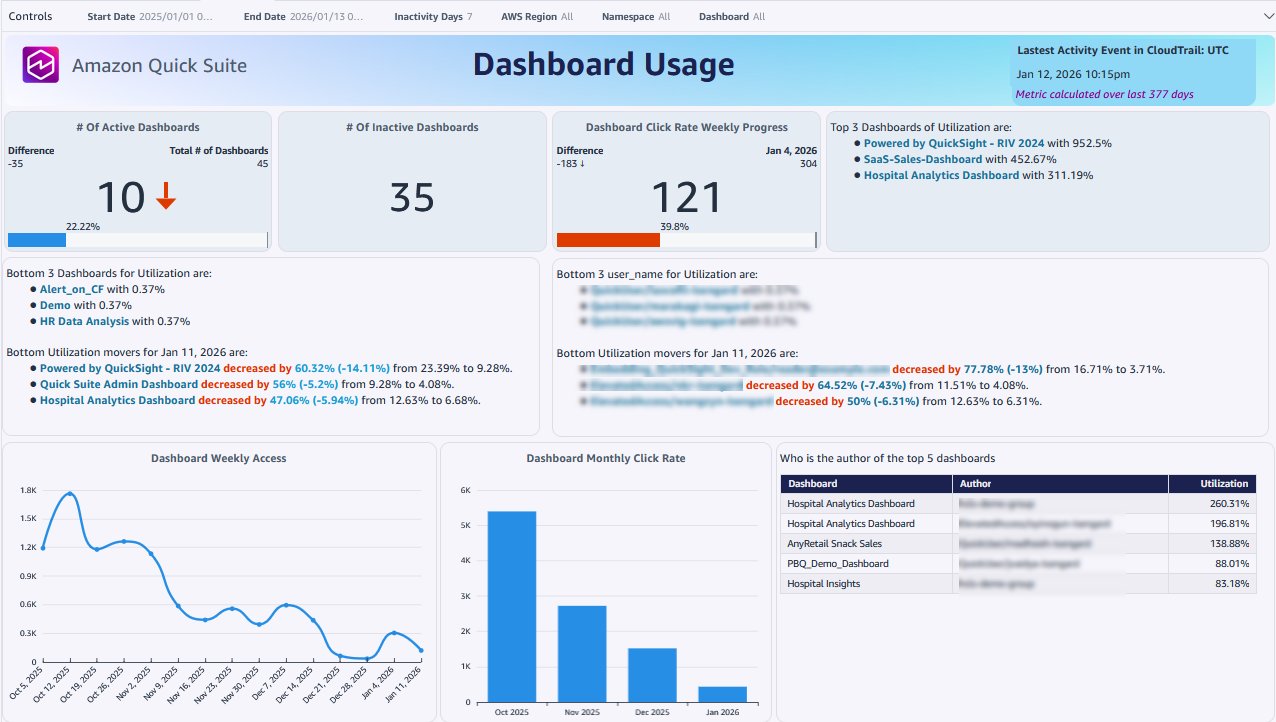Select the Oct 2025 bar in Monthly Click Rate
Viewport: 1276px width, 722px height.
(512, 603)
